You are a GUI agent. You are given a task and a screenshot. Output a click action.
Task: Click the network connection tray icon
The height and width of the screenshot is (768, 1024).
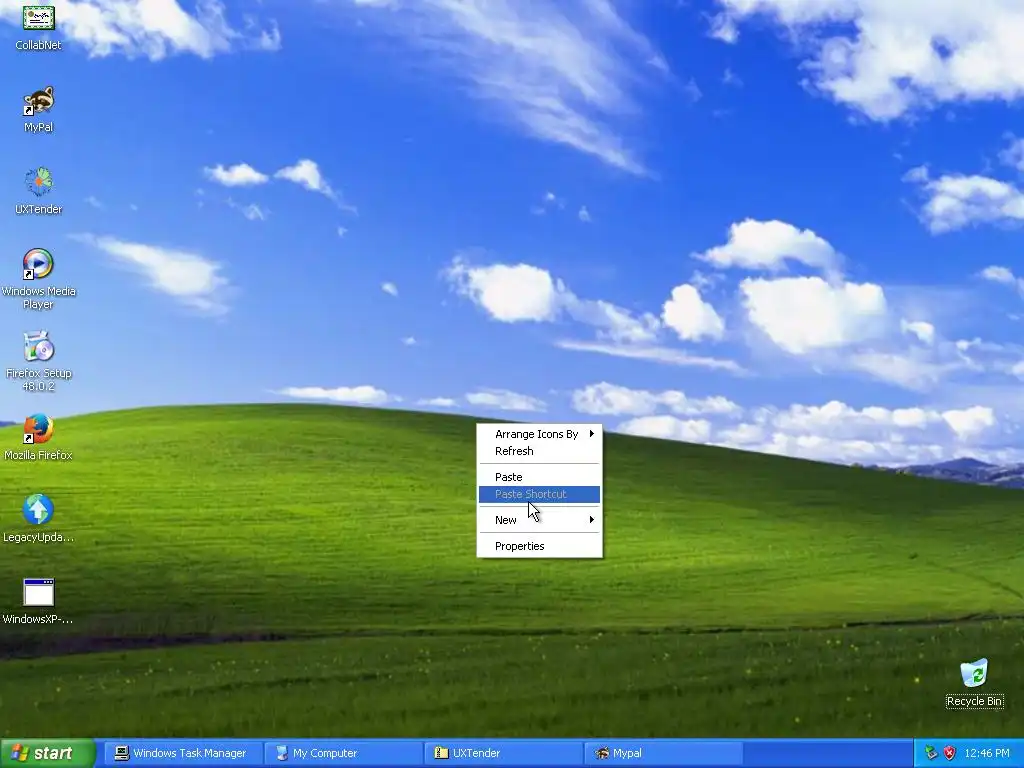(931, 753)
